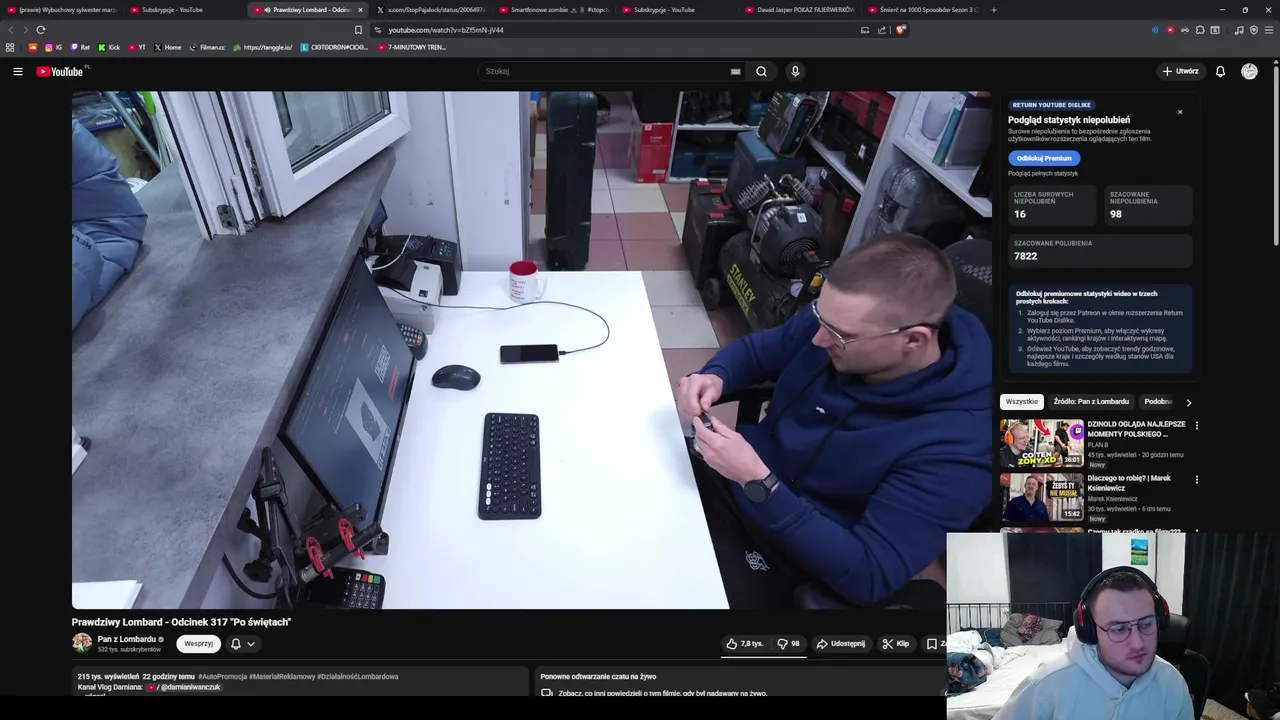Click Pan z Lombardu channel name
1280x720 pixels.
[127, 639]
